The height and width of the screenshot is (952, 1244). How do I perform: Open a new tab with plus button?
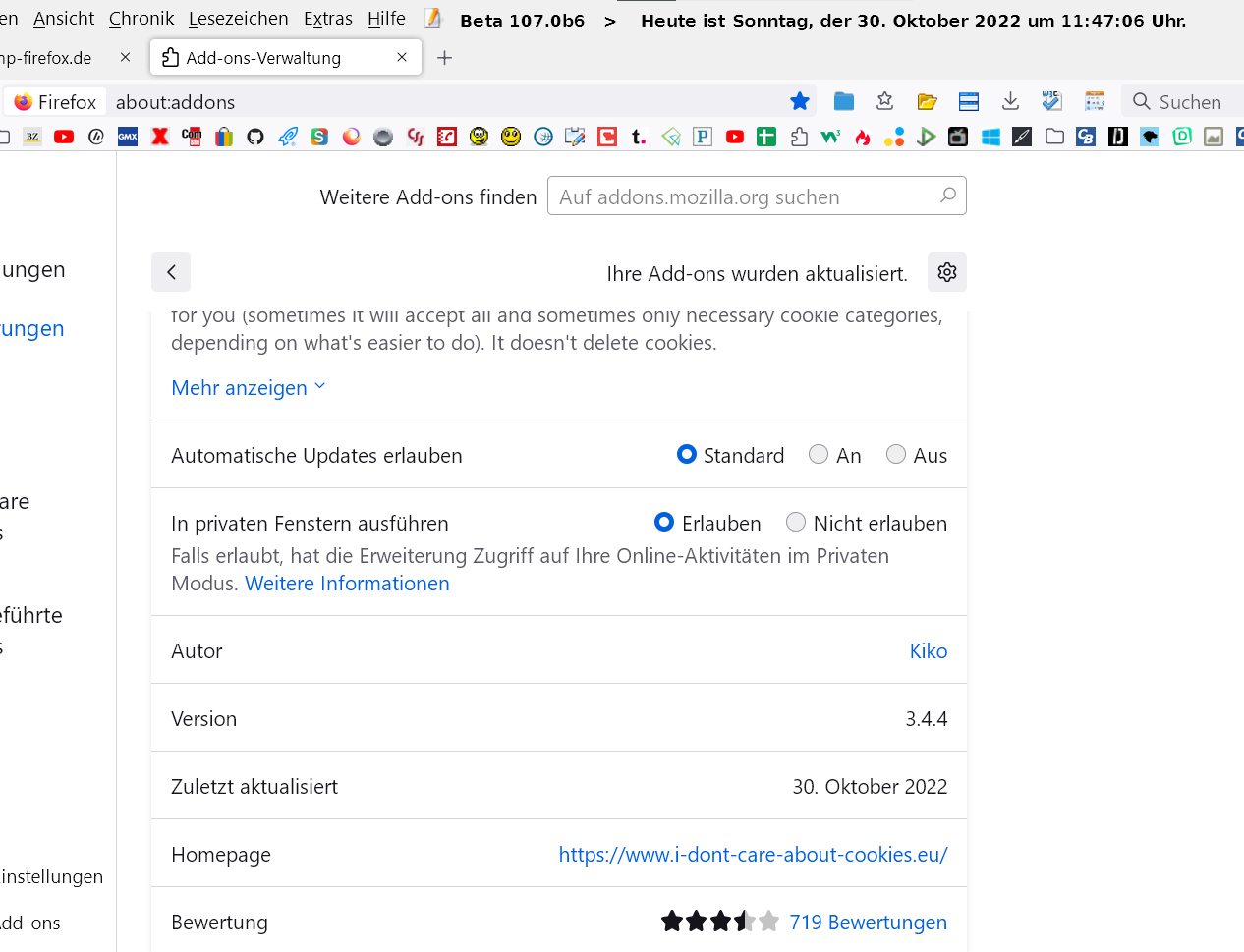[x=445, y=58]
